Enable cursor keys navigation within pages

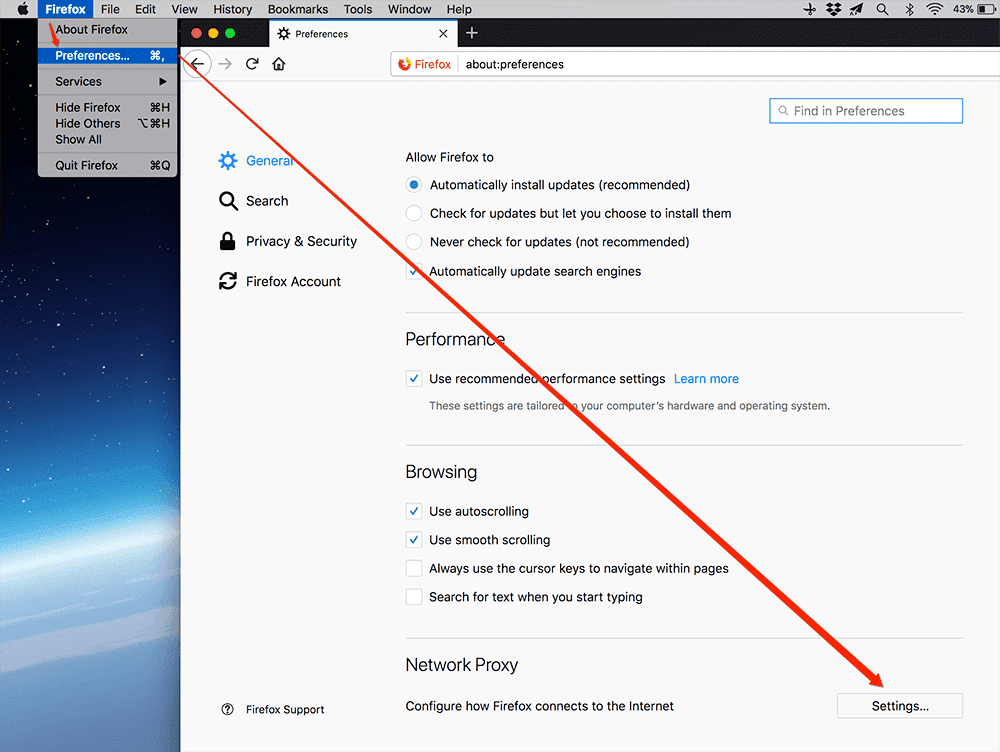[414, 568]
